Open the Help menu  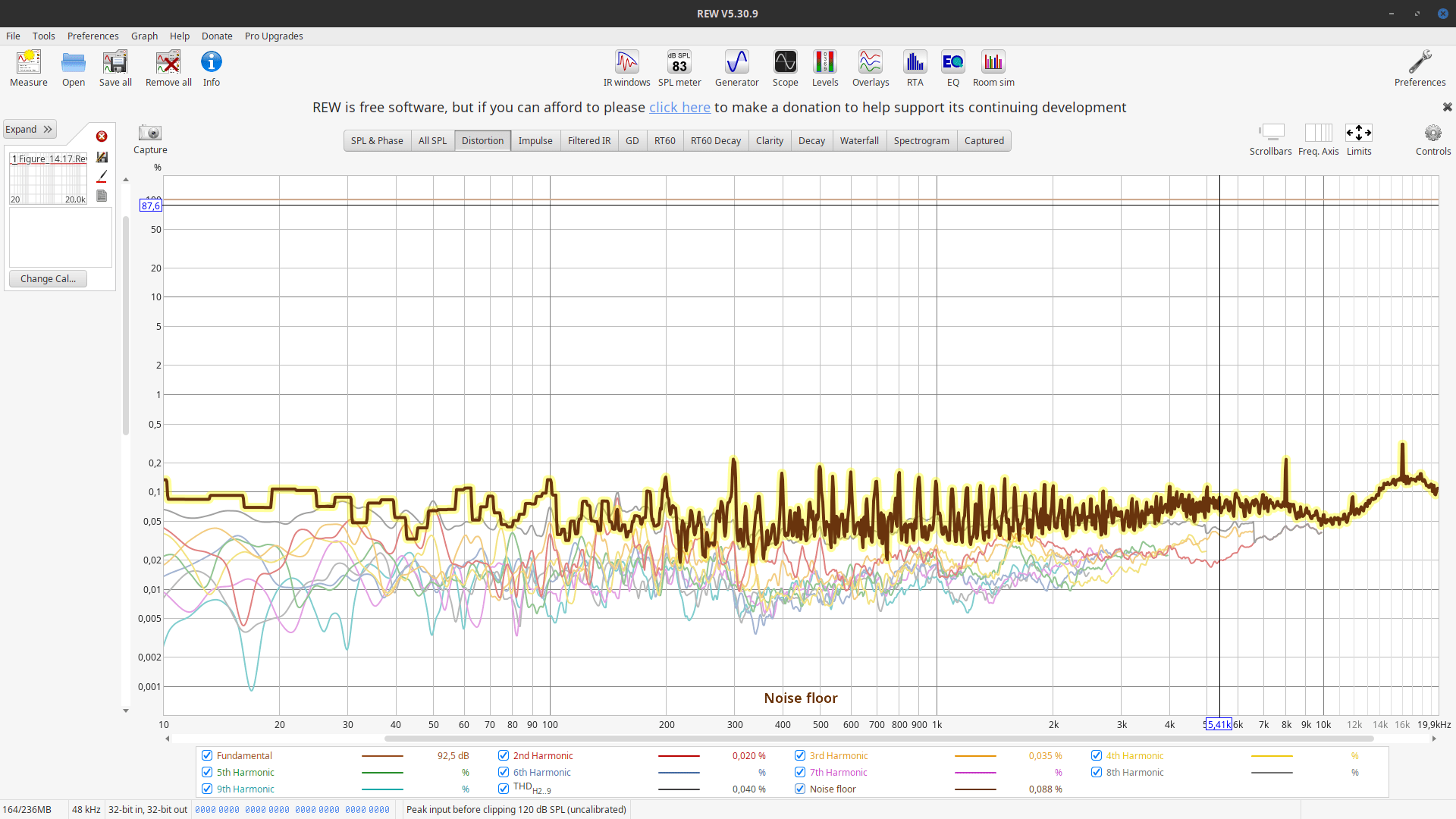point(180,36)
